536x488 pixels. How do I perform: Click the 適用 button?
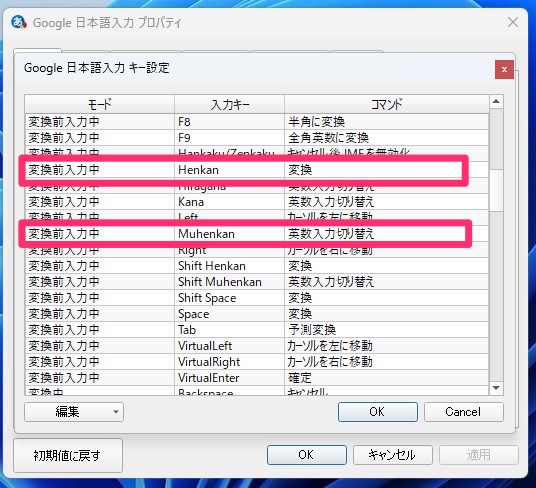[x=479, y=455]
